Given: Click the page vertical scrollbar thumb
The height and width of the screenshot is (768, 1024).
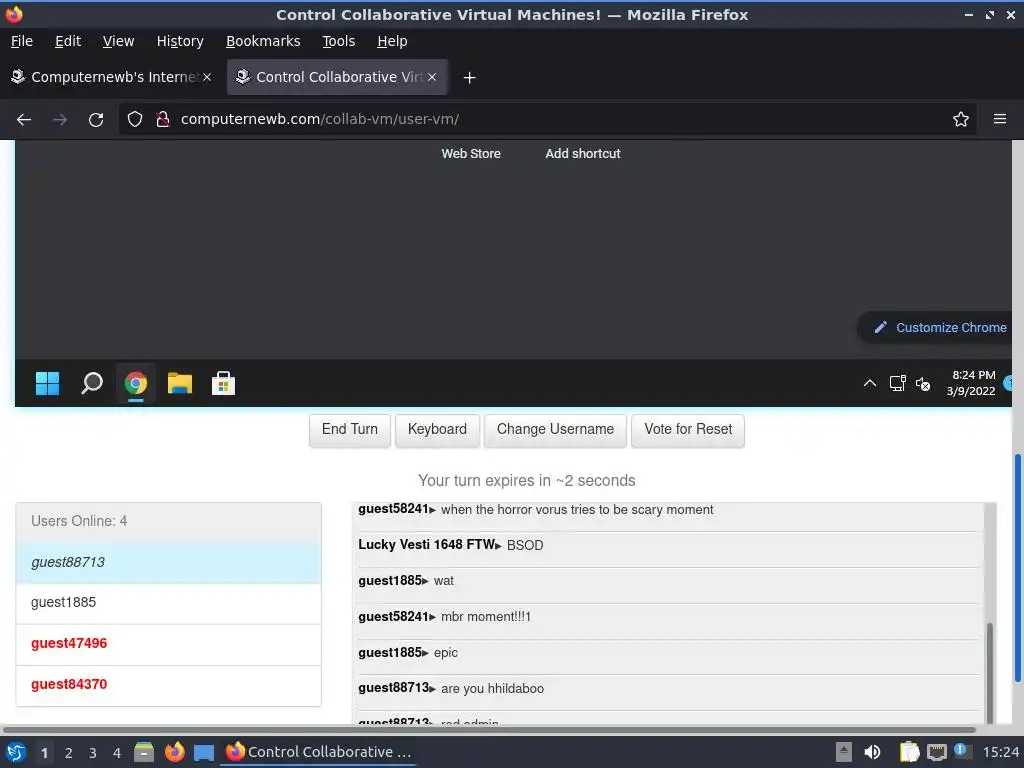Looking at the screenshot, I should click(x=1017, y=568).
